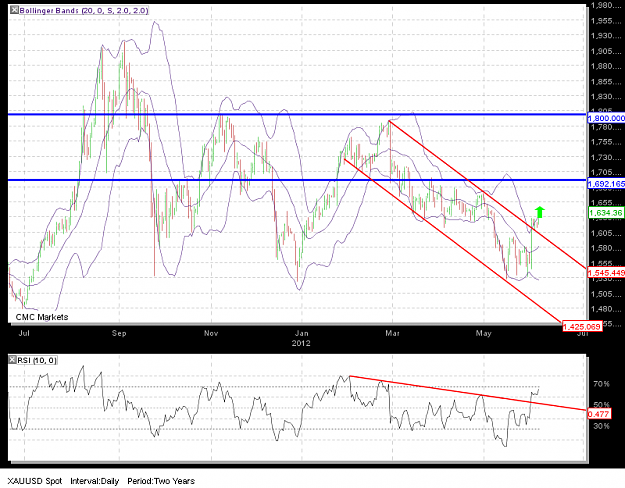Click the 1,634.36 green current price tag
This screenshot has height=488, width=625.
coord(605,213)
